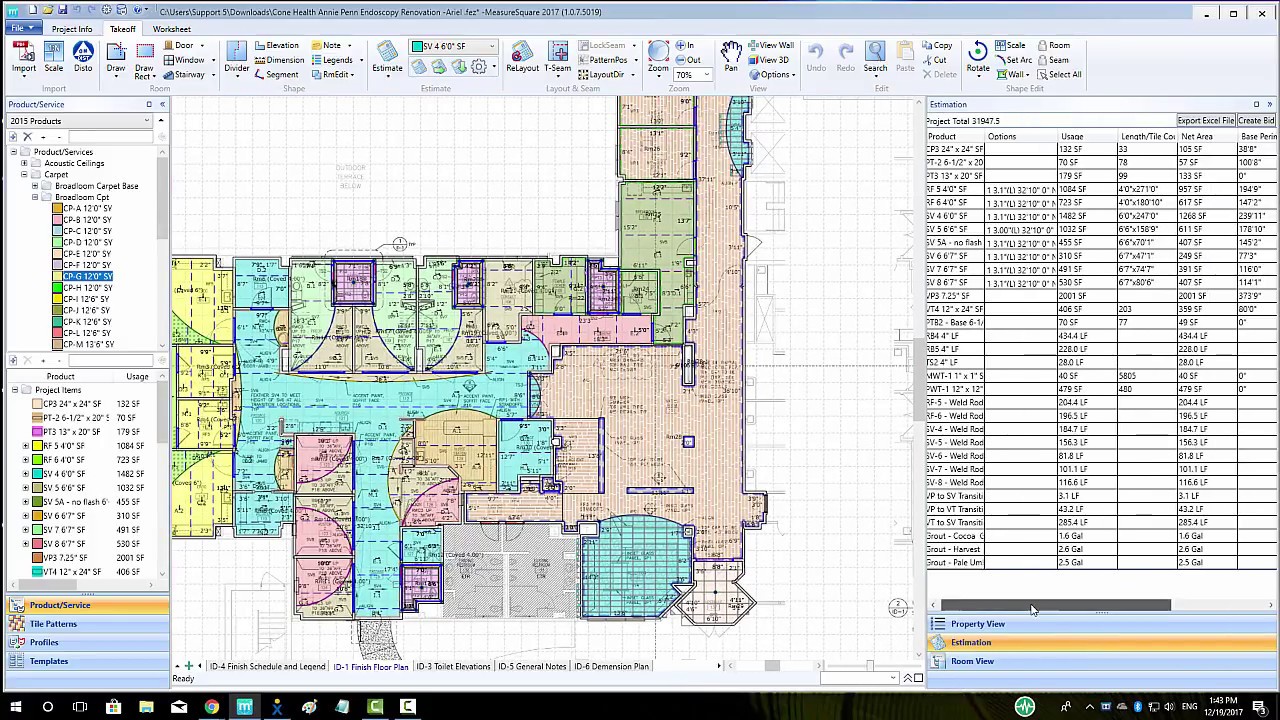The width and height of the screenshot is (1280, 720).
Task: Select the Segment tool
Action: pos(276,74)
